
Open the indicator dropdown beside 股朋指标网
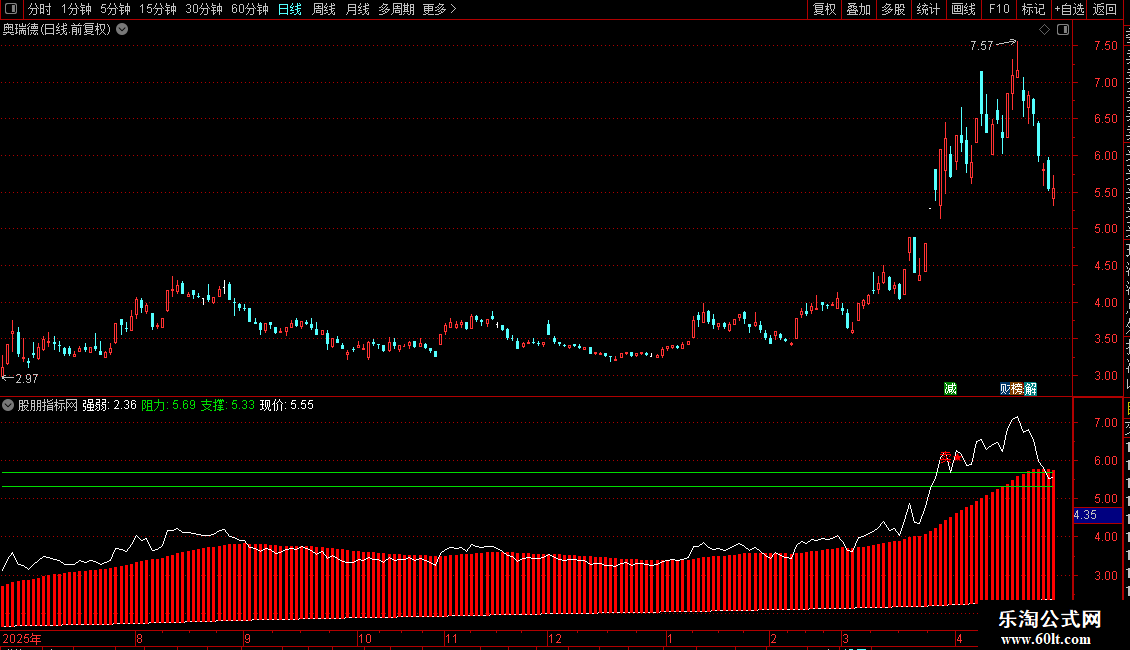pyautogui.click(x=8, y=405)
